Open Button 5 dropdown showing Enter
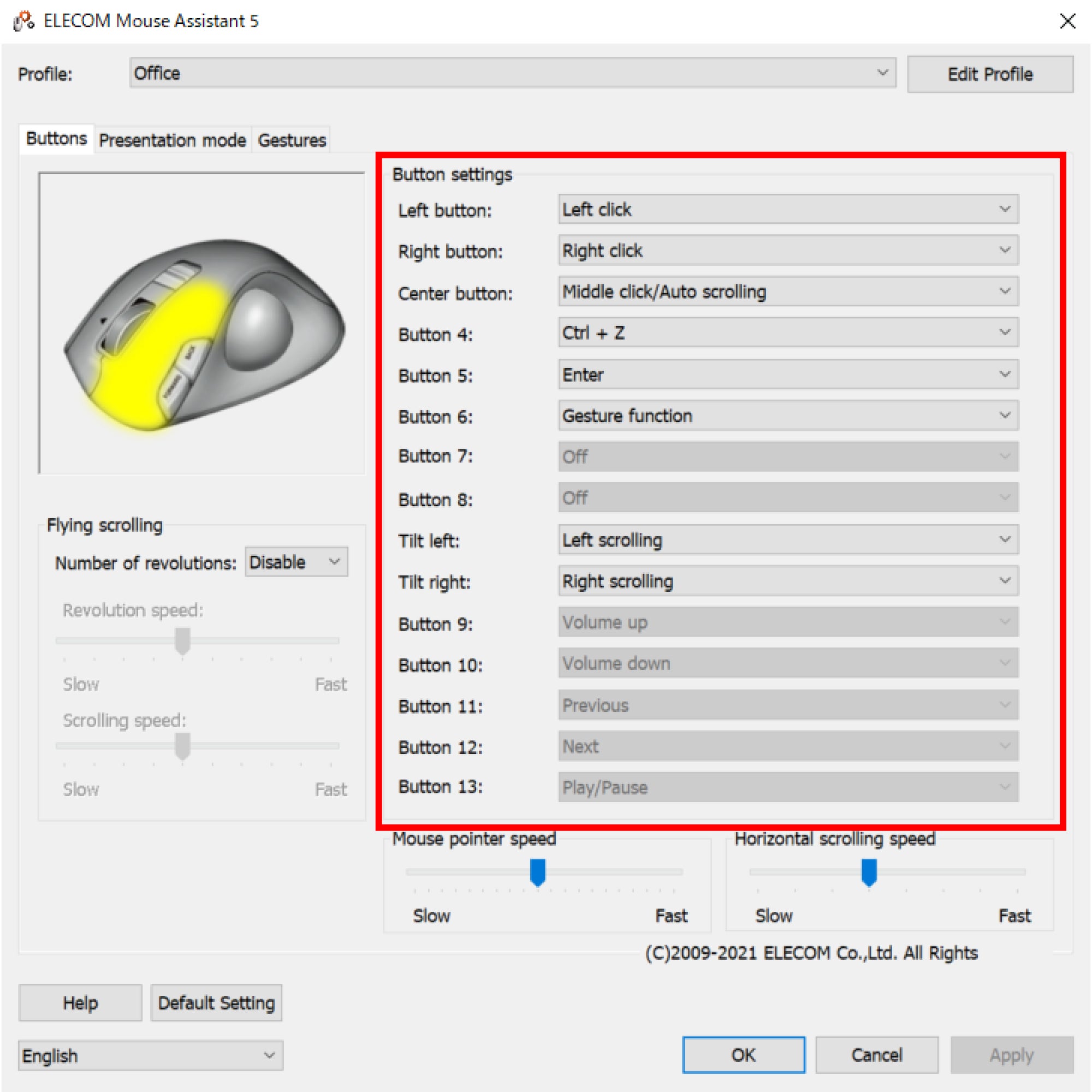 [788, 374]
